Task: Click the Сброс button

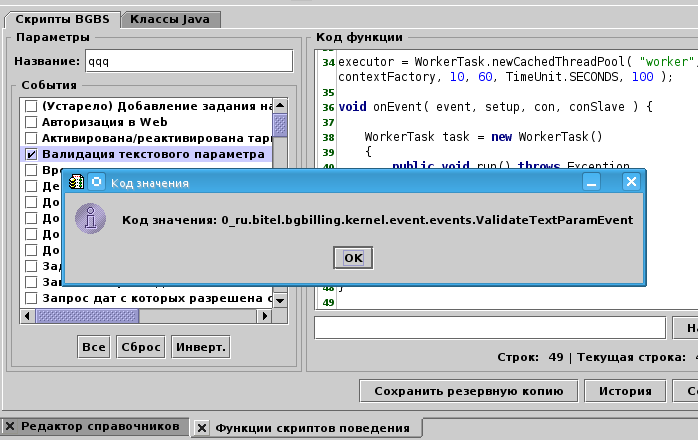Action: pos(141,347)
